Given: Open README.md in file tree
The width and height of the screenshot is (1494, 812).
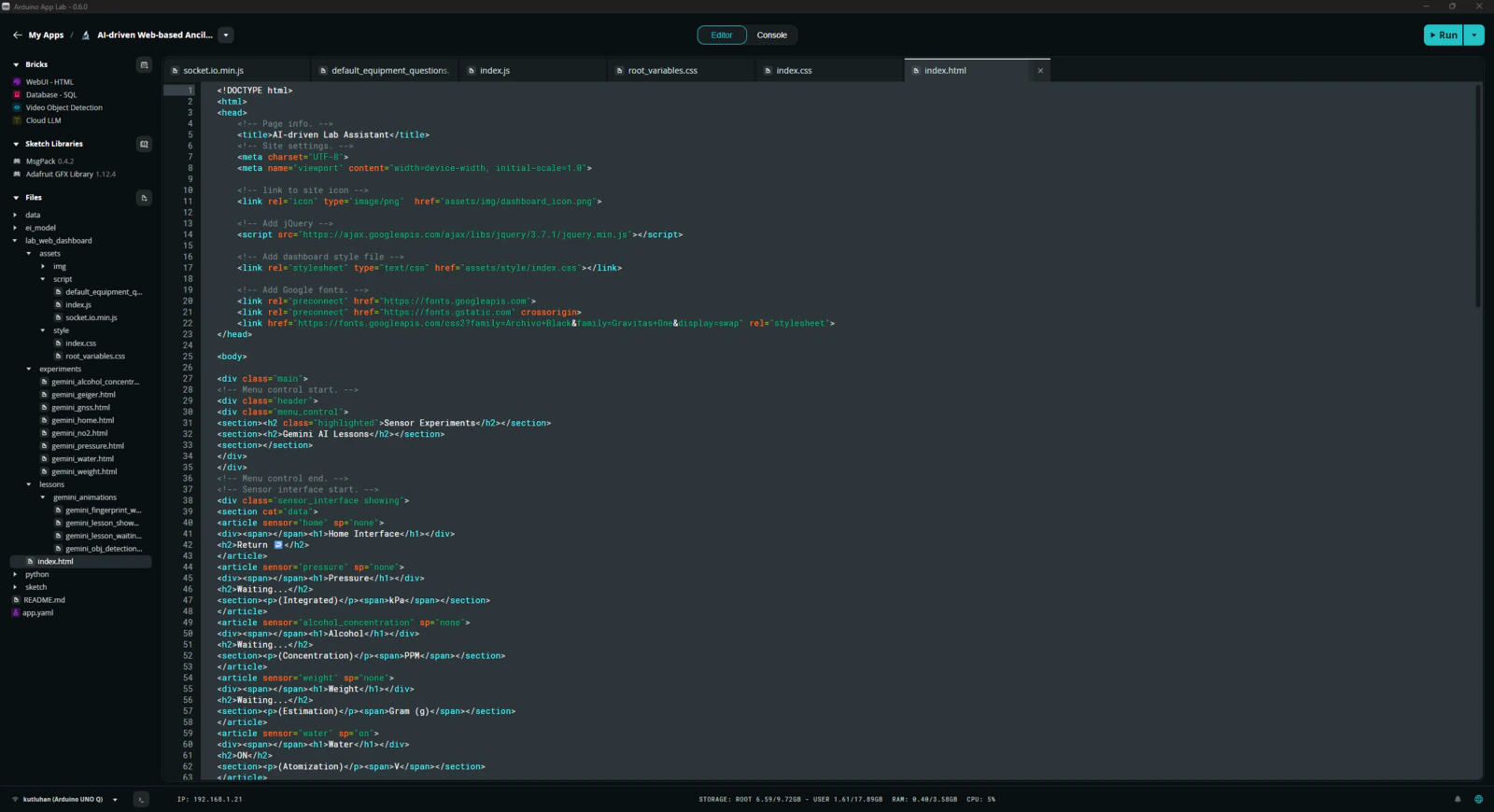Looking at the screenshot, I should coord(38,600).
